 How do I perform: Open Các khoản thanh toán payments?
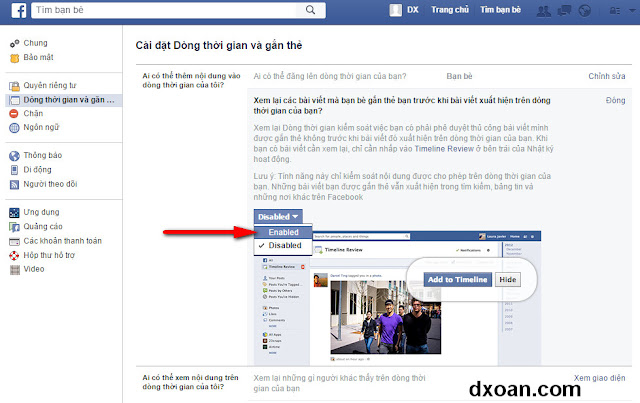pyautogui.click(x=62, y=241)
